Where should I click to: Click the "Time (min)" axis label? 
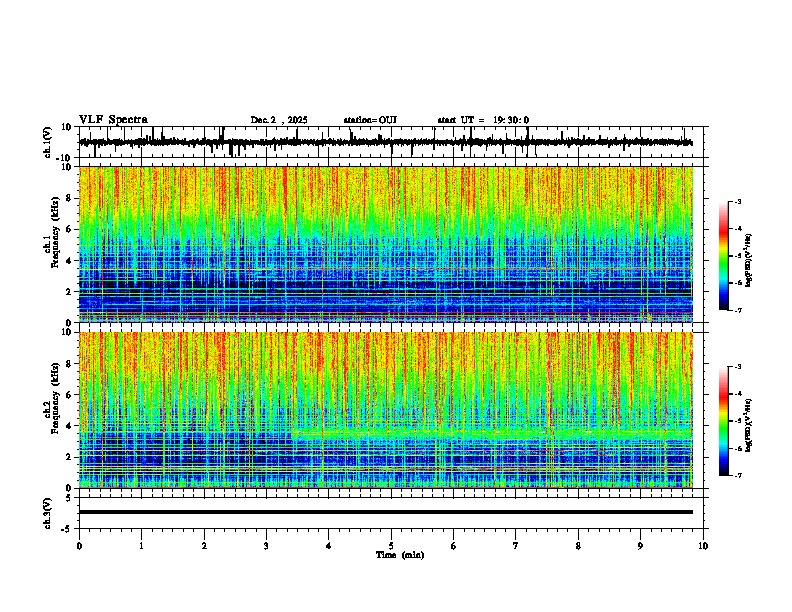tap(400, 555)
